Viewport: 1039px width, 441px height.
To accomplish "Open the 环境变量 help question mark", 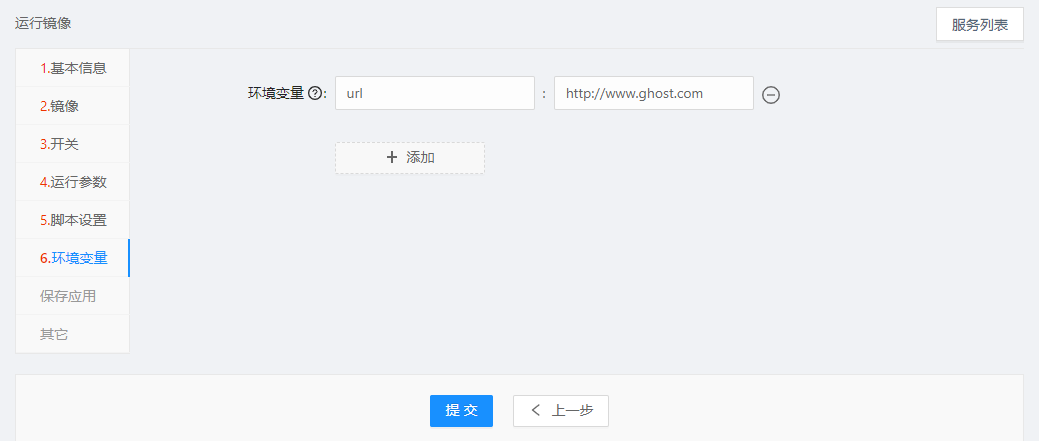I will pyautogui.click(x=315, y=93).
